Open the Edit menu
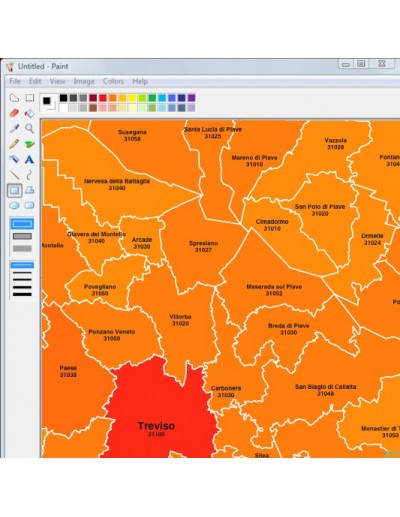Image resolution: width=400 pixels, height=517 pixels. pos(35,81)
